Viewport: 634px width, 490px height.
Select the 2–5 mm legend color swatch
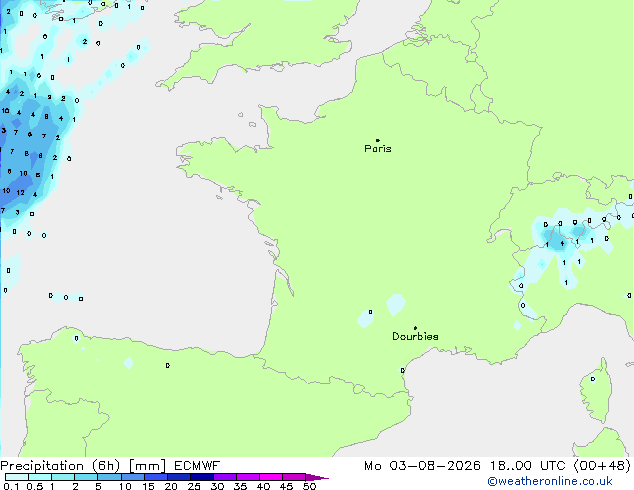pos(86,477)
